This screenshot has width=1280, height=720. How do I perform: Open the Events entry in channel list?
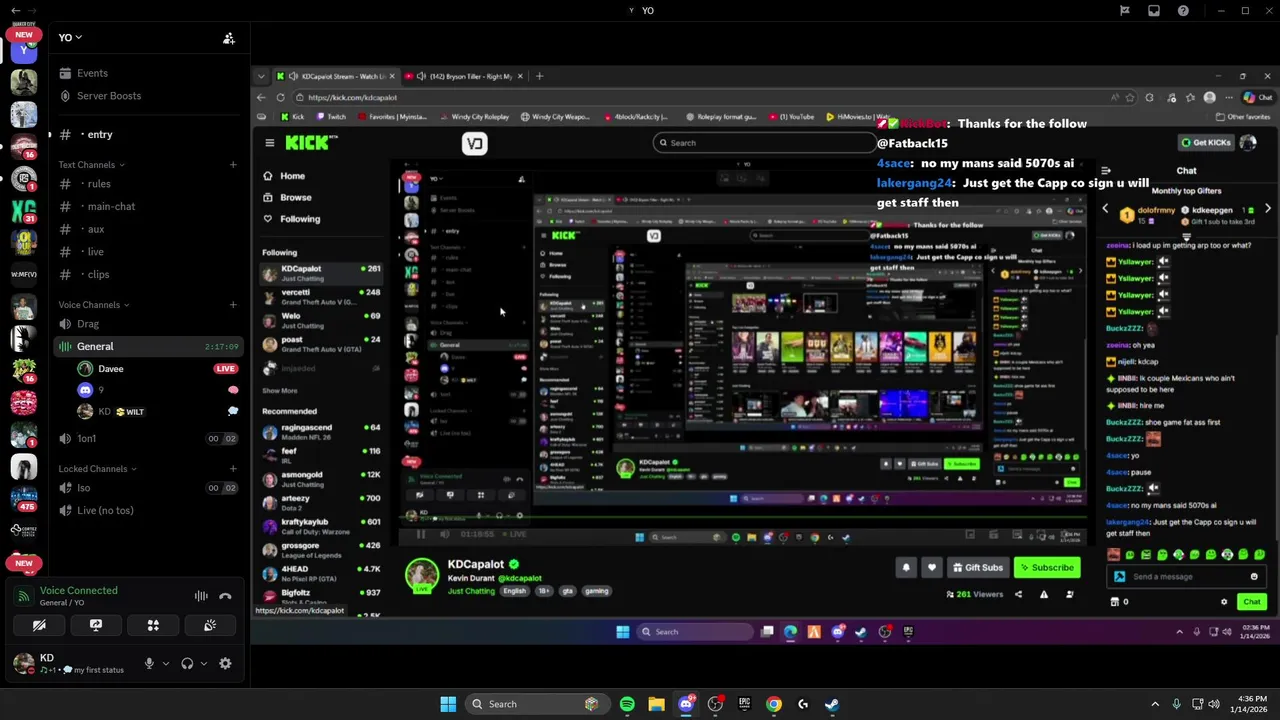(147, 73)
